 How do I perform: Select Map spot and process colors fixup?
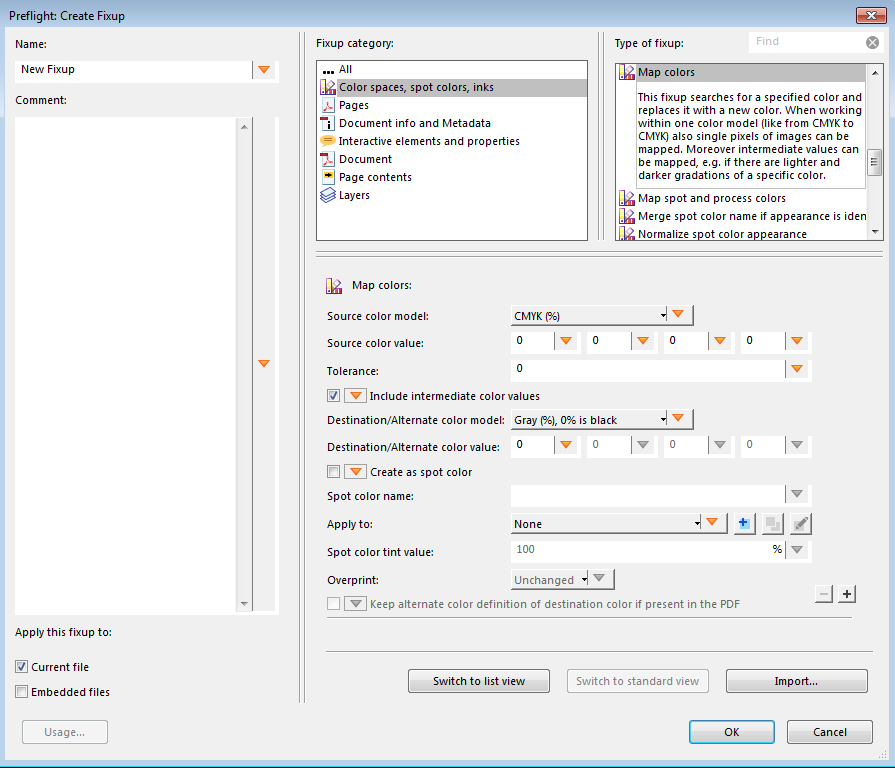pos(712,198)
